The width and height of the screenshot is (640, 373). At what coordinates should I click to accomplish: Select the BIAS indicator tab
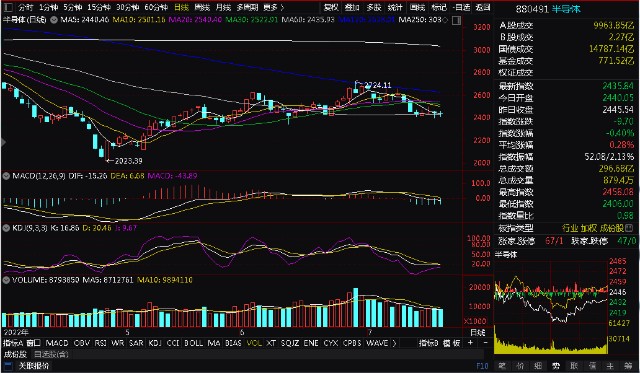(x=233, y=343)
